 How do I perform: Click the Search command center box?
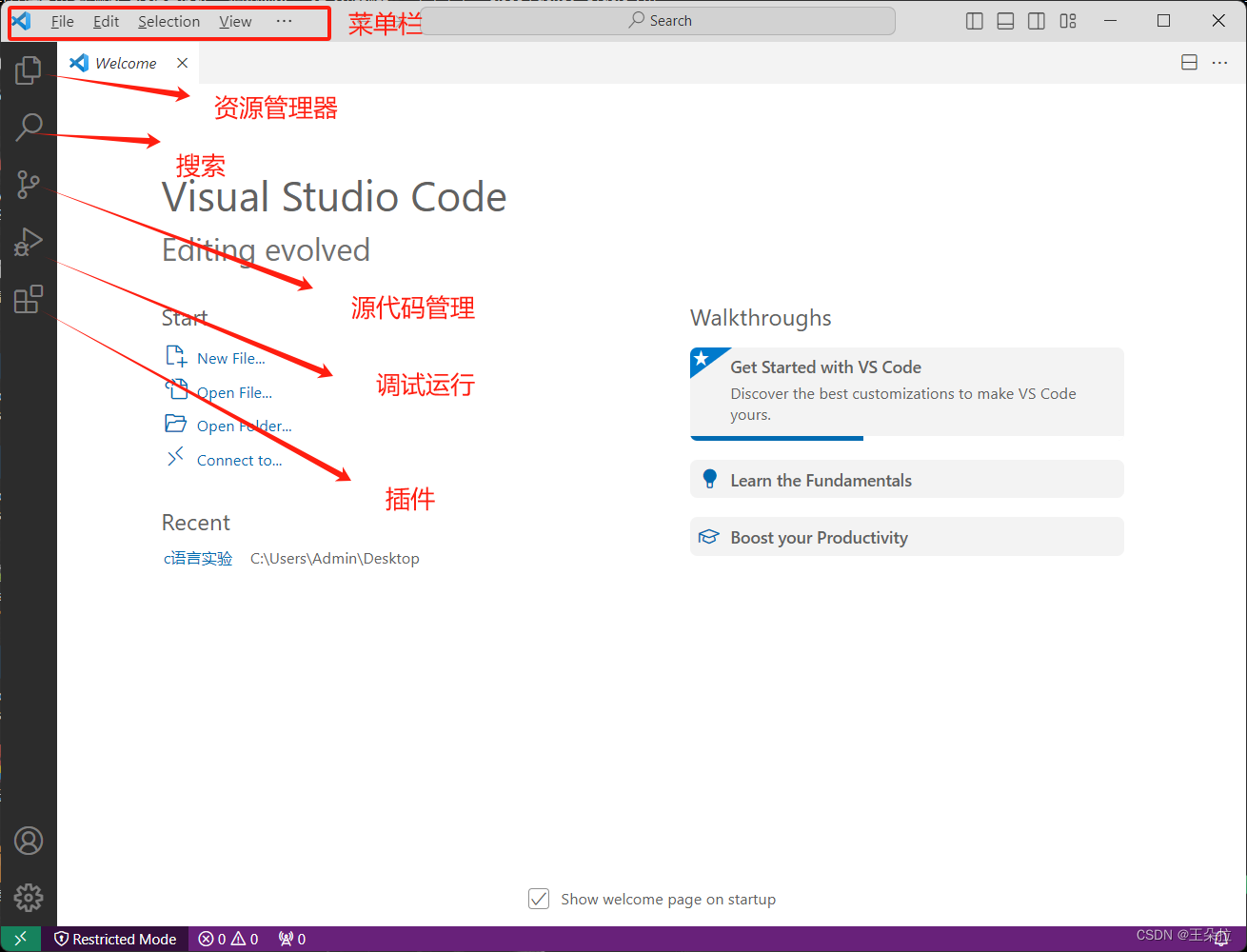pos(658,21)
